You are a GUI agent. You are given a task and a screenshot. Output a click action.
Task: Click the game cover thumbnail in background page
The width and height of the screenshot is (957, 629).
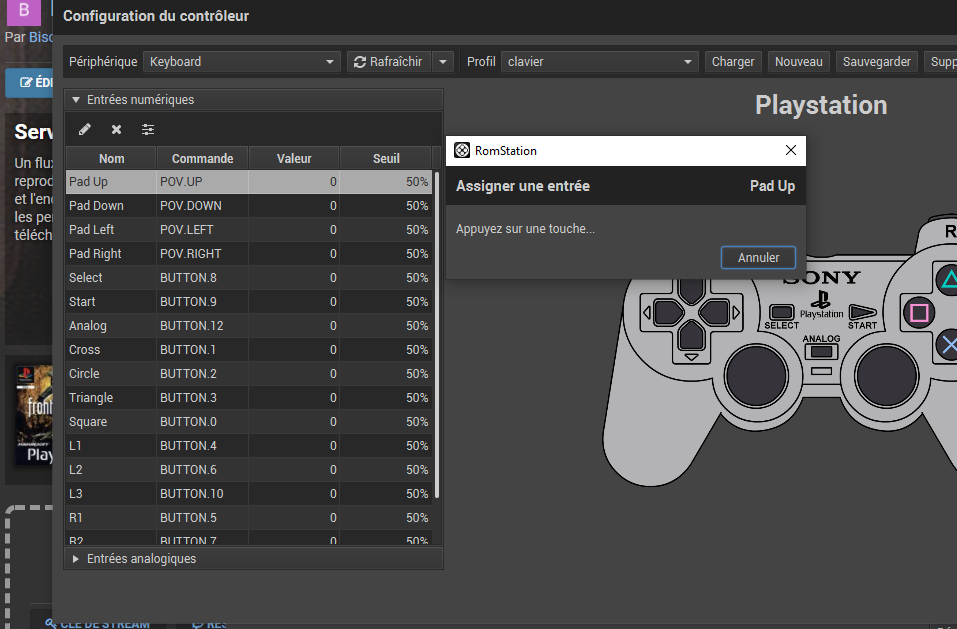pos(34,415)
